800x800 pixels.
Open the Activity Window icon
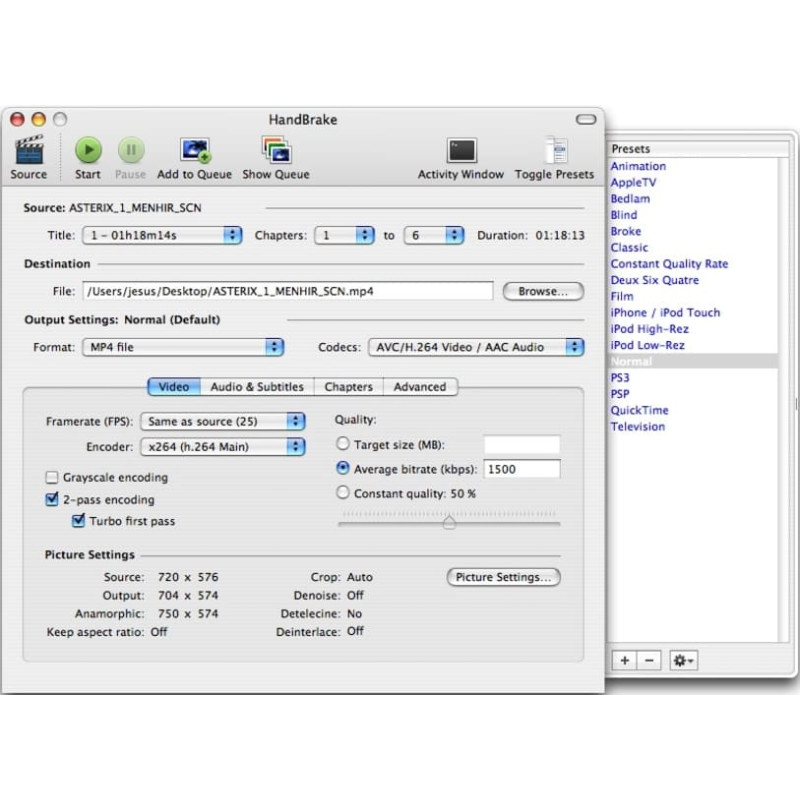click(x=462, y=151)
